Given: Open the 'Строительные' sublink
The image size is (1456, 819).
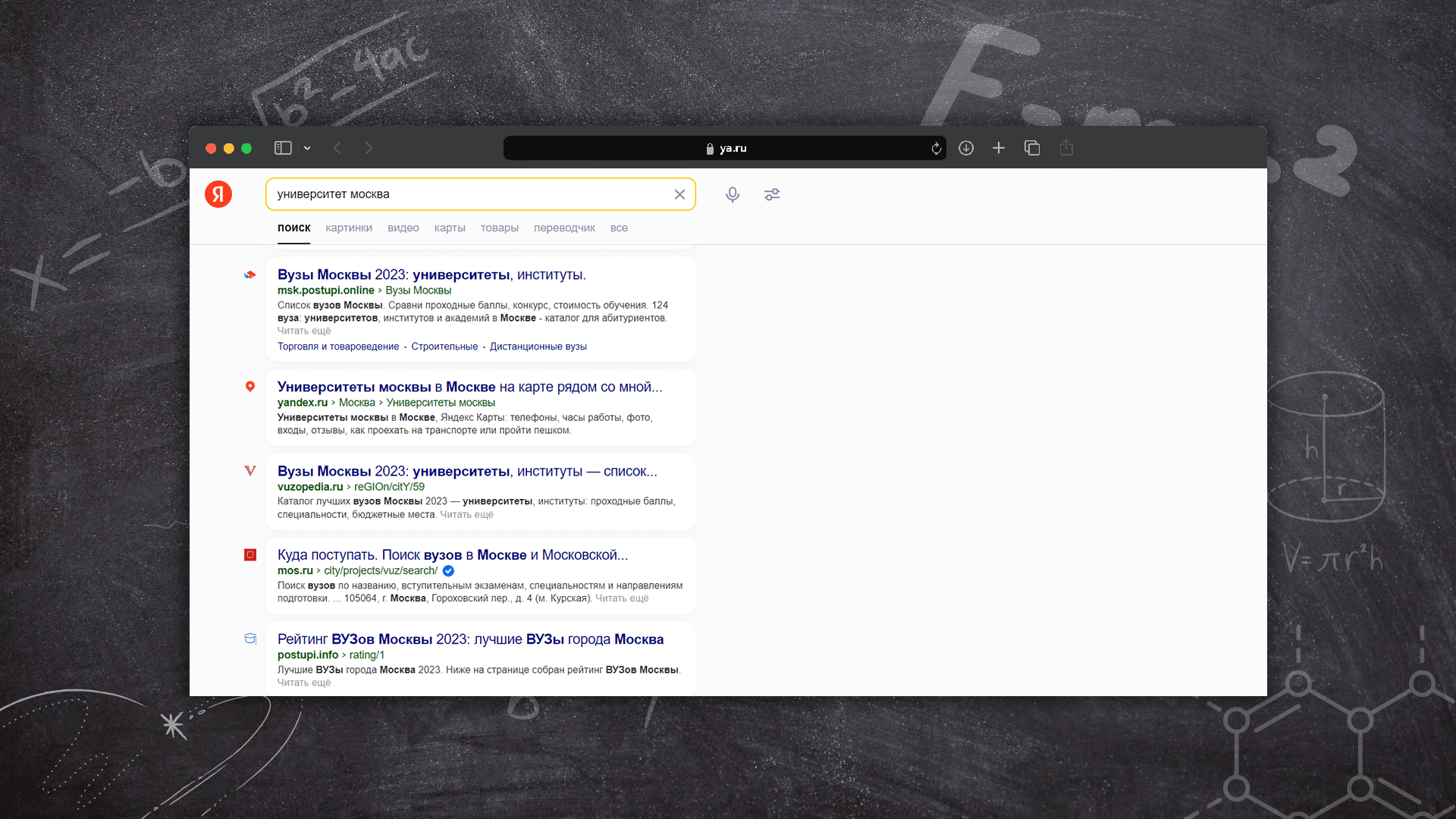Looking at the screenshot, I should point(444,347).
